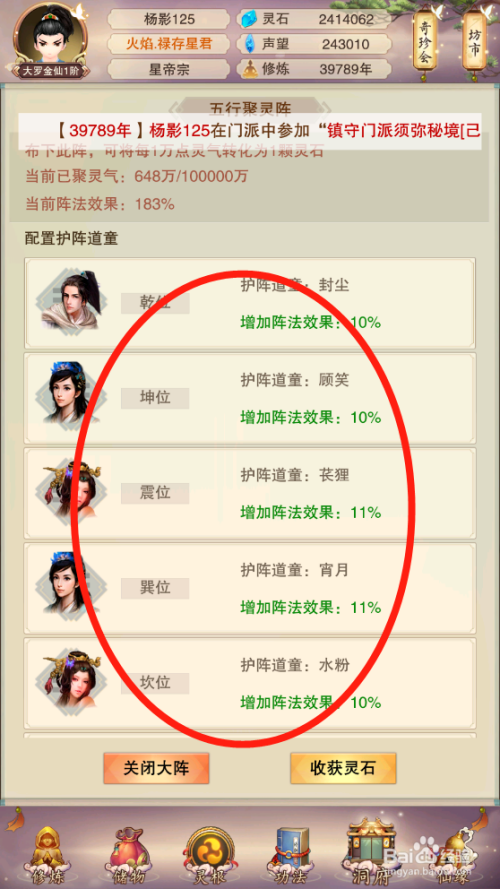Click 收获灵石 button

343,768
